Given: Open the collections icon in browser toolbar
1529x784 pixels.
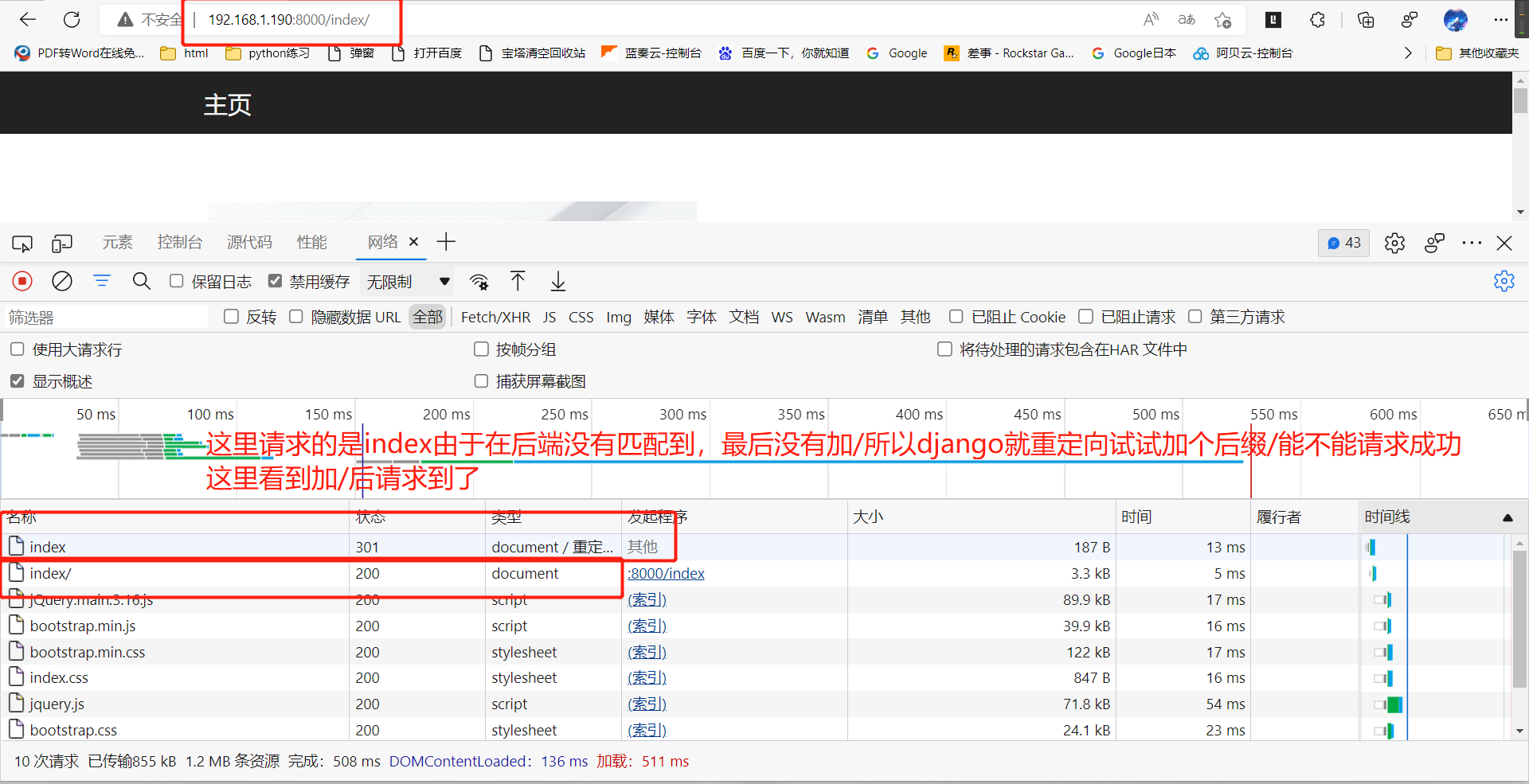Looking at the screenshot, I should click(x=1366, y=19).
